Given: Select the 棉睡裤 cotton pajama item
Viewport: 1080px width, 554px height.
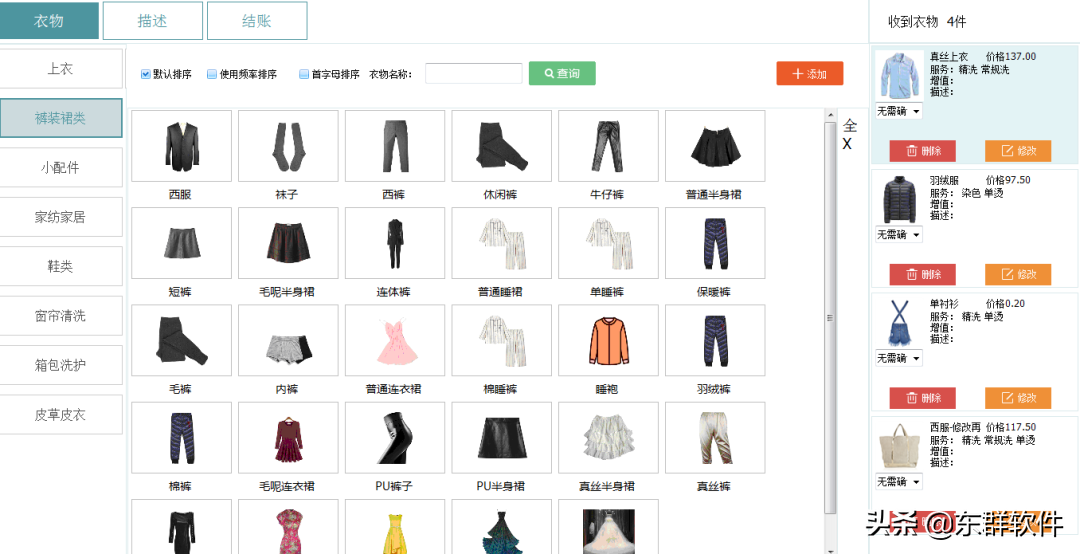Looking at the screenshot, I should tap(501, 340).
